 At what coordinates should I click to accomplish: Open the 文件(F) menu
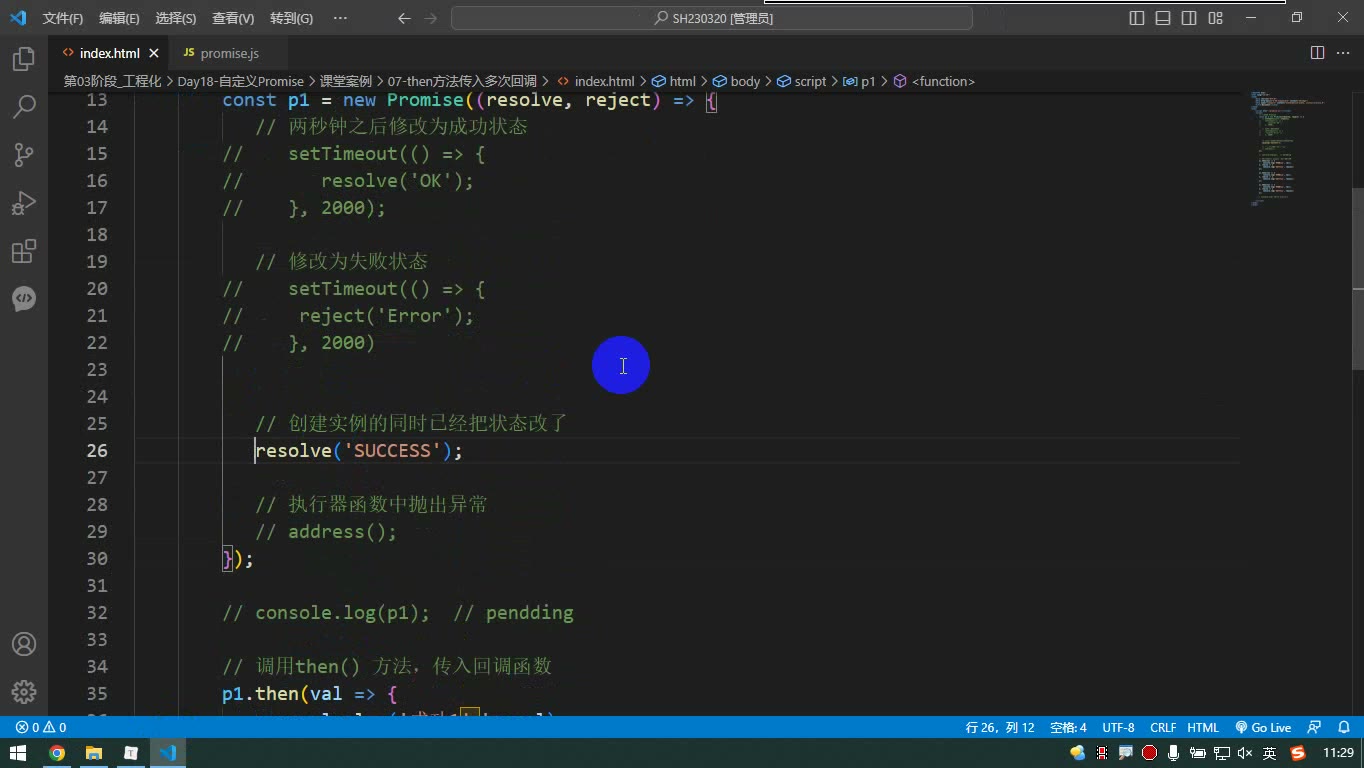pyautogui.click(x=63, y=18)
